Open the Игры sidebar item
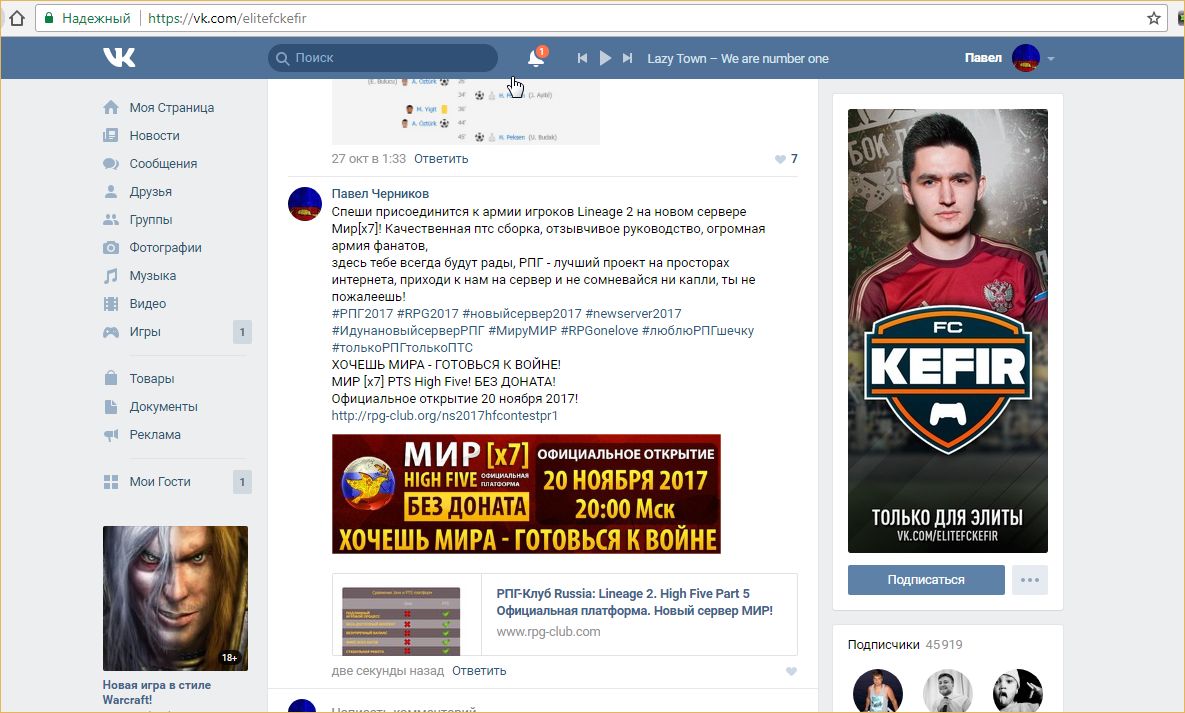Image resolution: width=1185 pixels, height=713 pixels. [x=145, y=331]
